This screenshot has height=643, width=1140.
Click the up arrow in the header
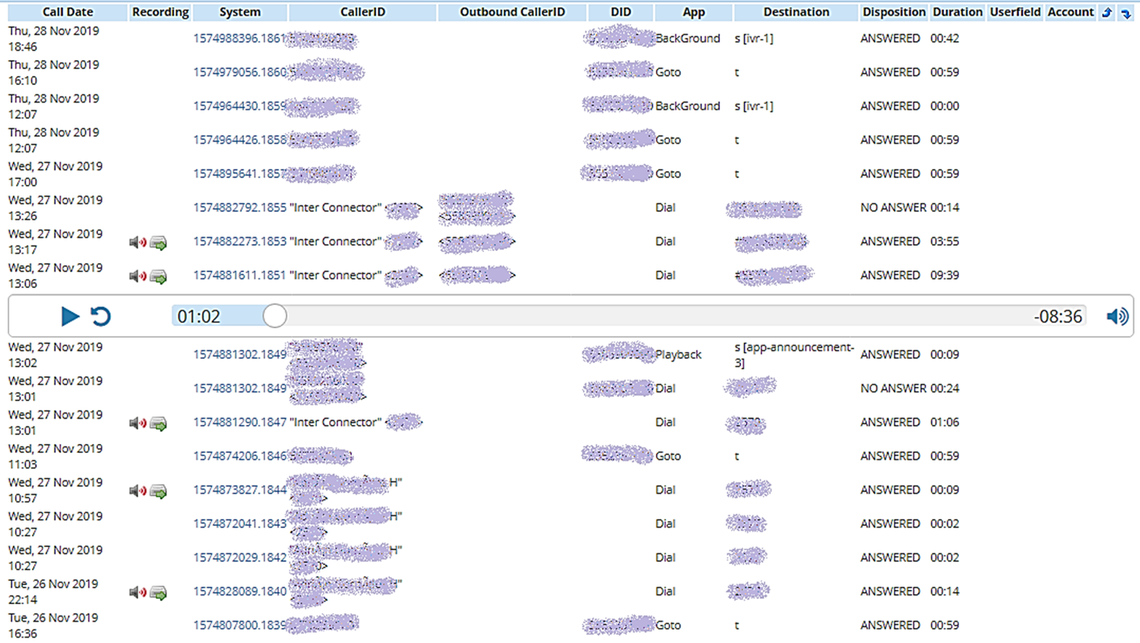pyautogui.click(x=1107, y=13)
